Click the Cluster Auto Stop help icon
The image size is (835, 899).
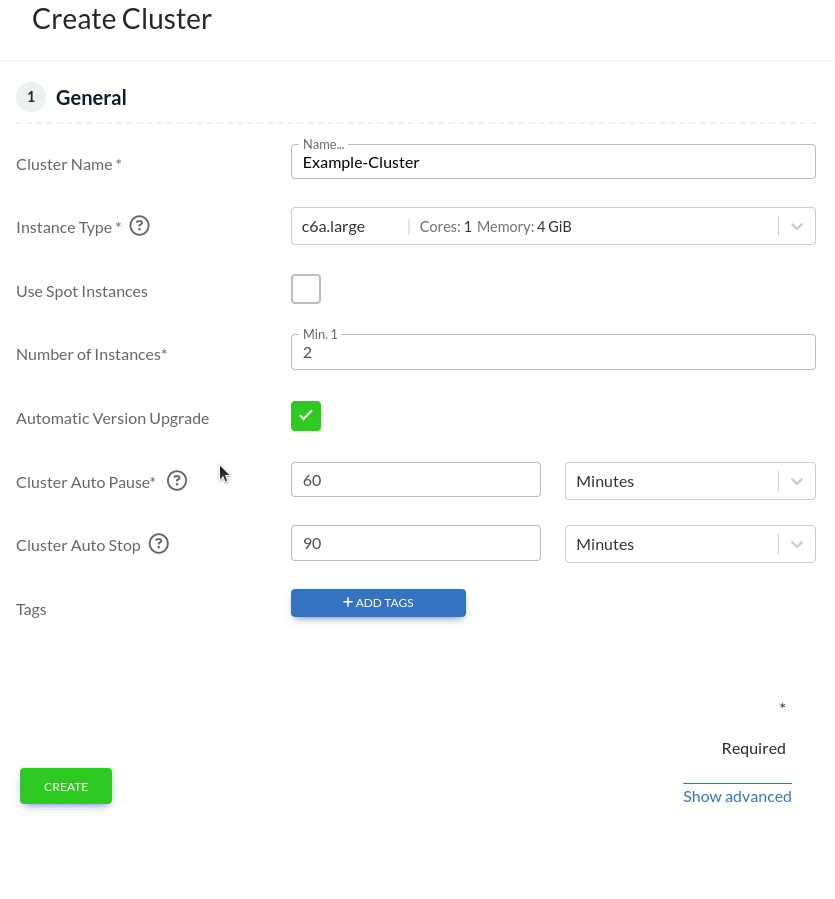pyautogui.click(x=158, y=544)
